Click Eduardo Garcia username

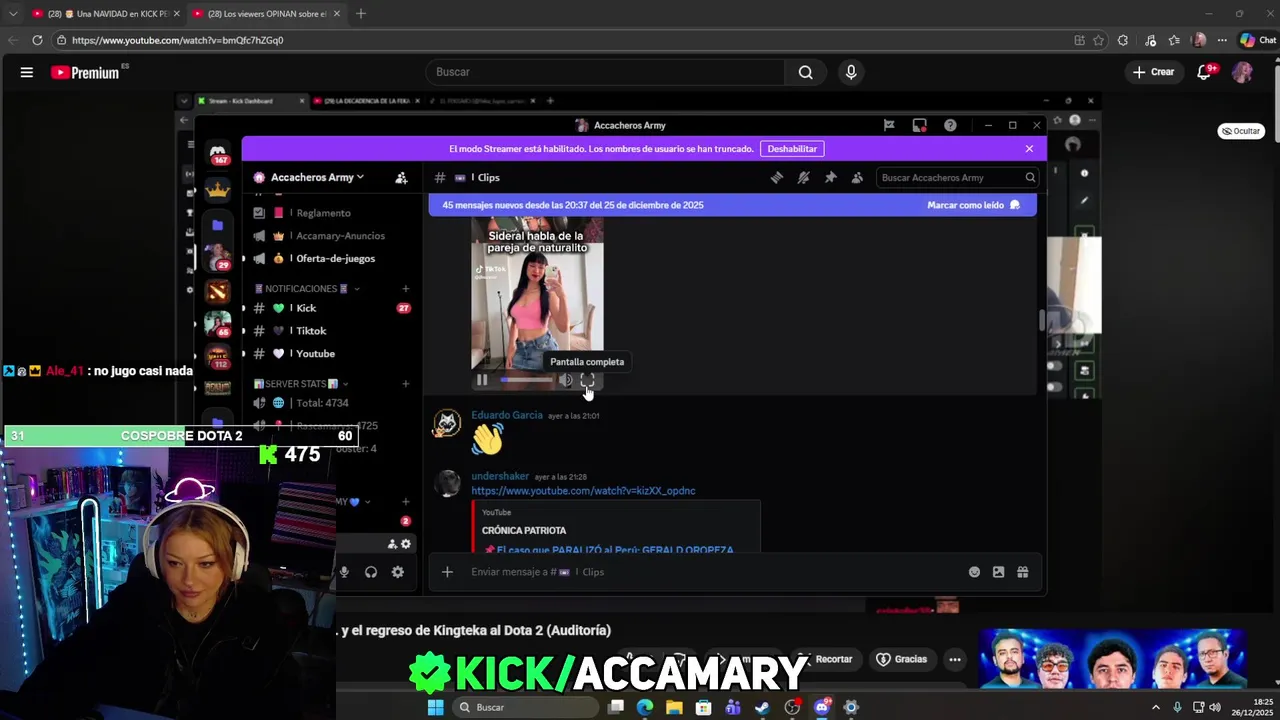pos(507,415)
